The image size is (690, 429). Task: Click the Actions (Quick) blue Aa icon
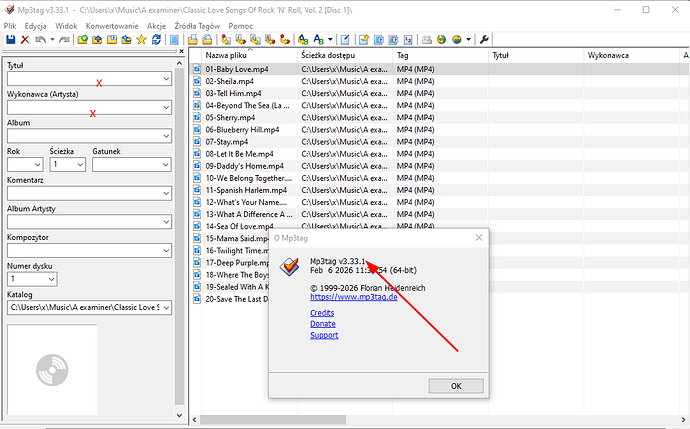(x=319, y=40)
